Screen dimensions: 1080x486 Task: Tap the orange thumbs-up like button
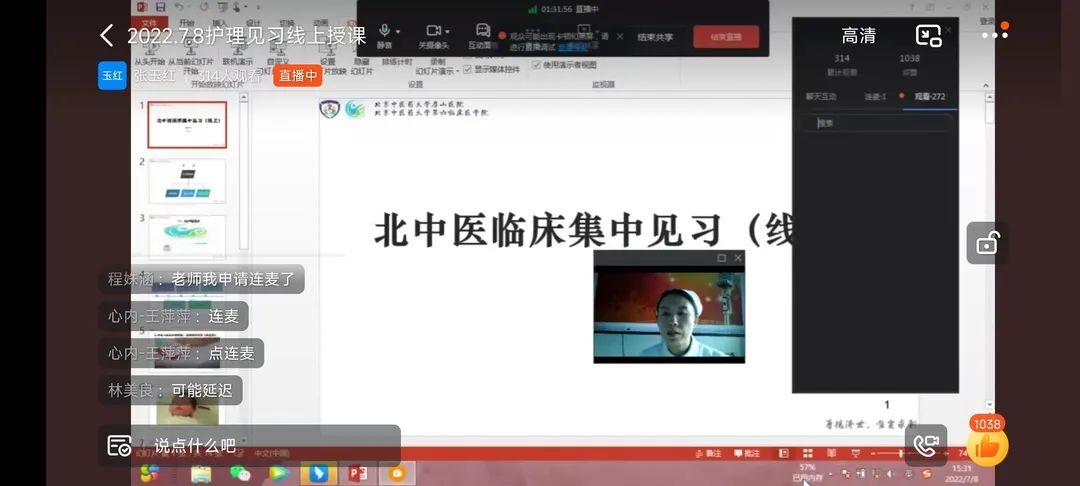coord(987,447)
